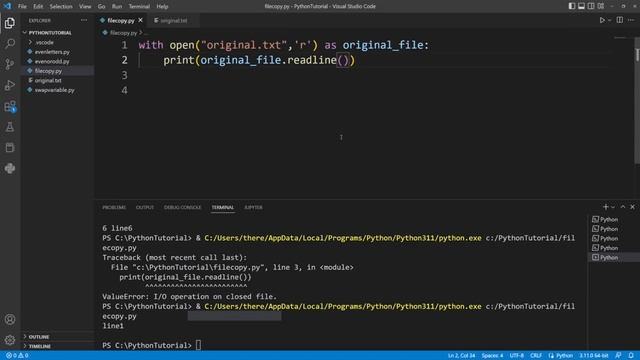The width and height of the screenshot is (640, 360).
Task: Open Explorer views and more actions ellipsis
Action: [84, 20]
